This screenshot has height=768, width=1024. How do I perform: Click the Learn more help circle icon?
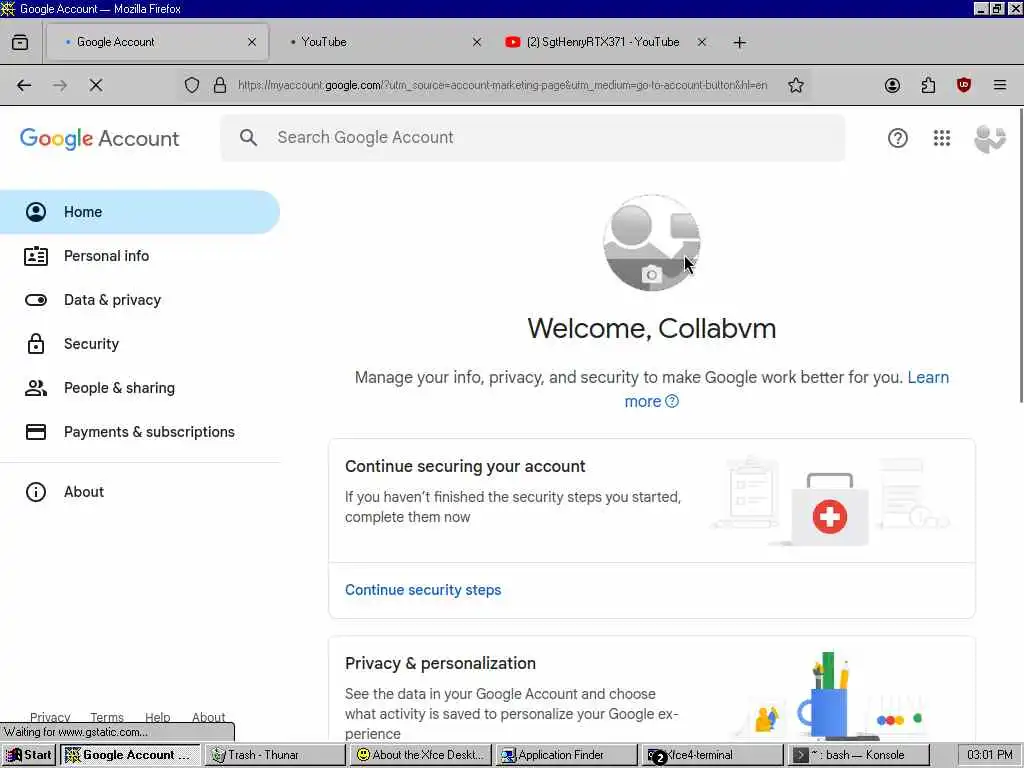click(671, 402)
